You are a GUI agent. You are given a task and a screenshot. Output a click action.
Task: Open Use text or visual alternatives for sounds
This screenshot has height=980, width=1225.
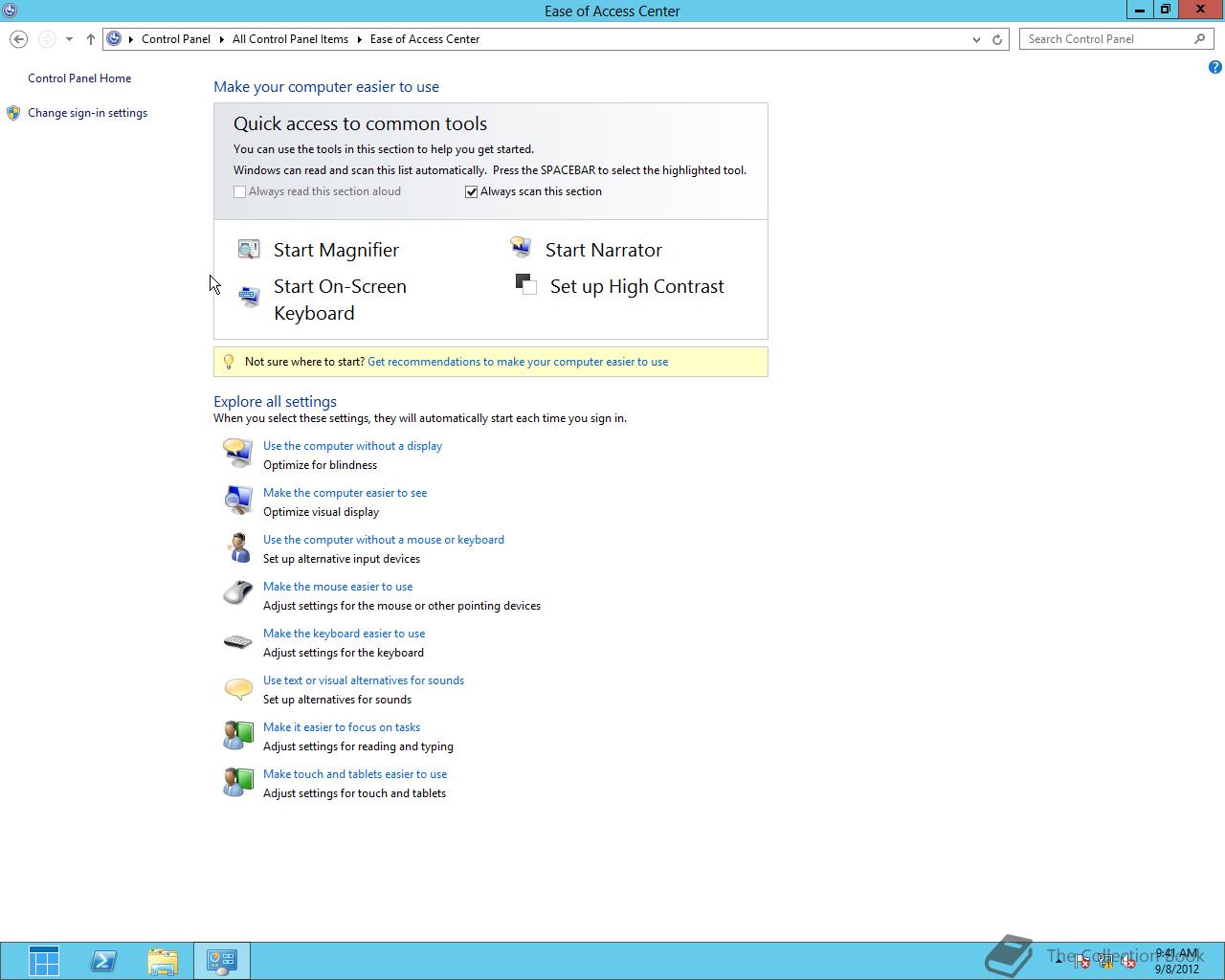point(364,680)
